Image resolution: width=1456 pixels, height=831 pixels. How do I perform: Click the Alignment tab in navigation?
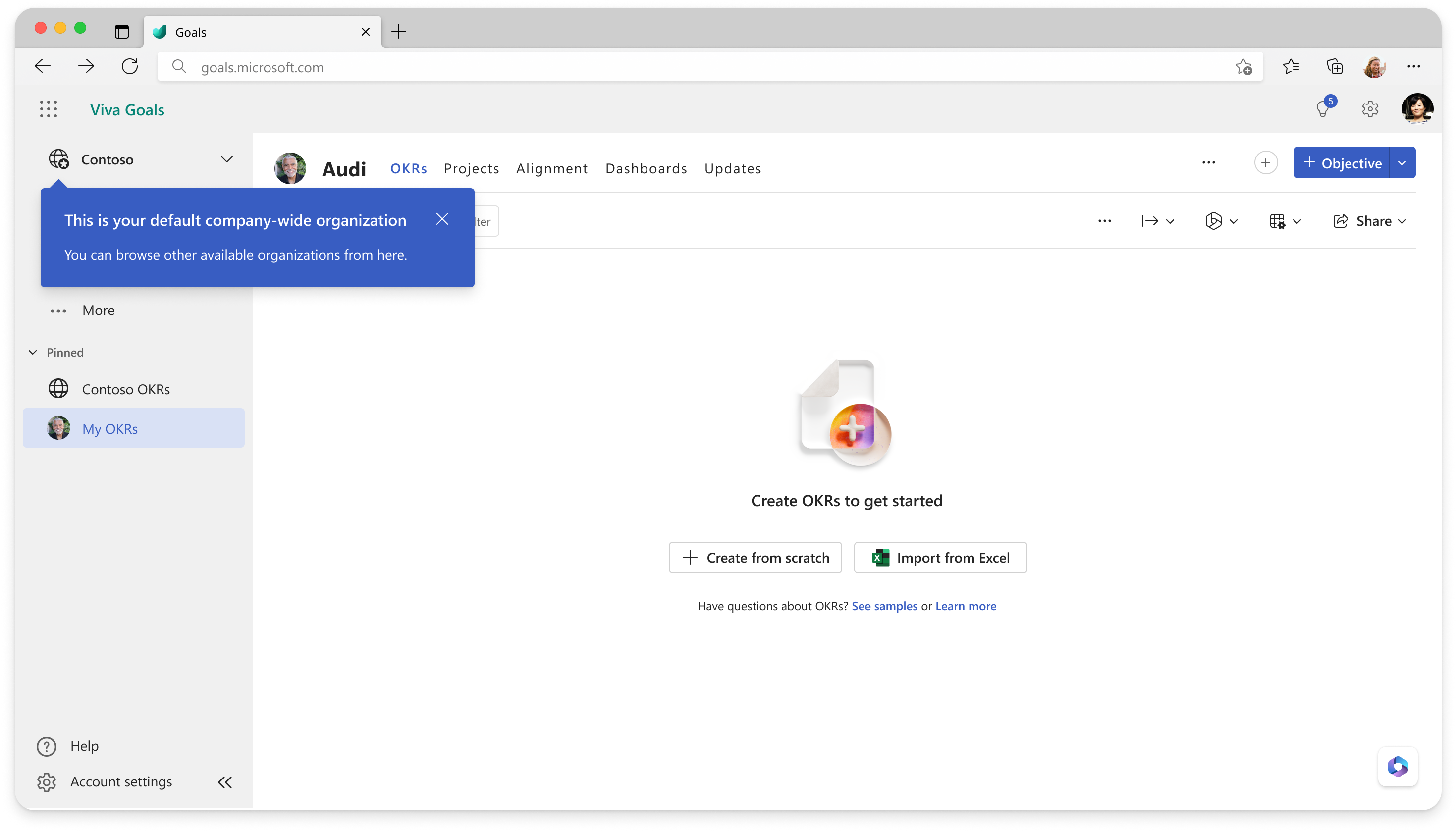click(x=552, y=168)
